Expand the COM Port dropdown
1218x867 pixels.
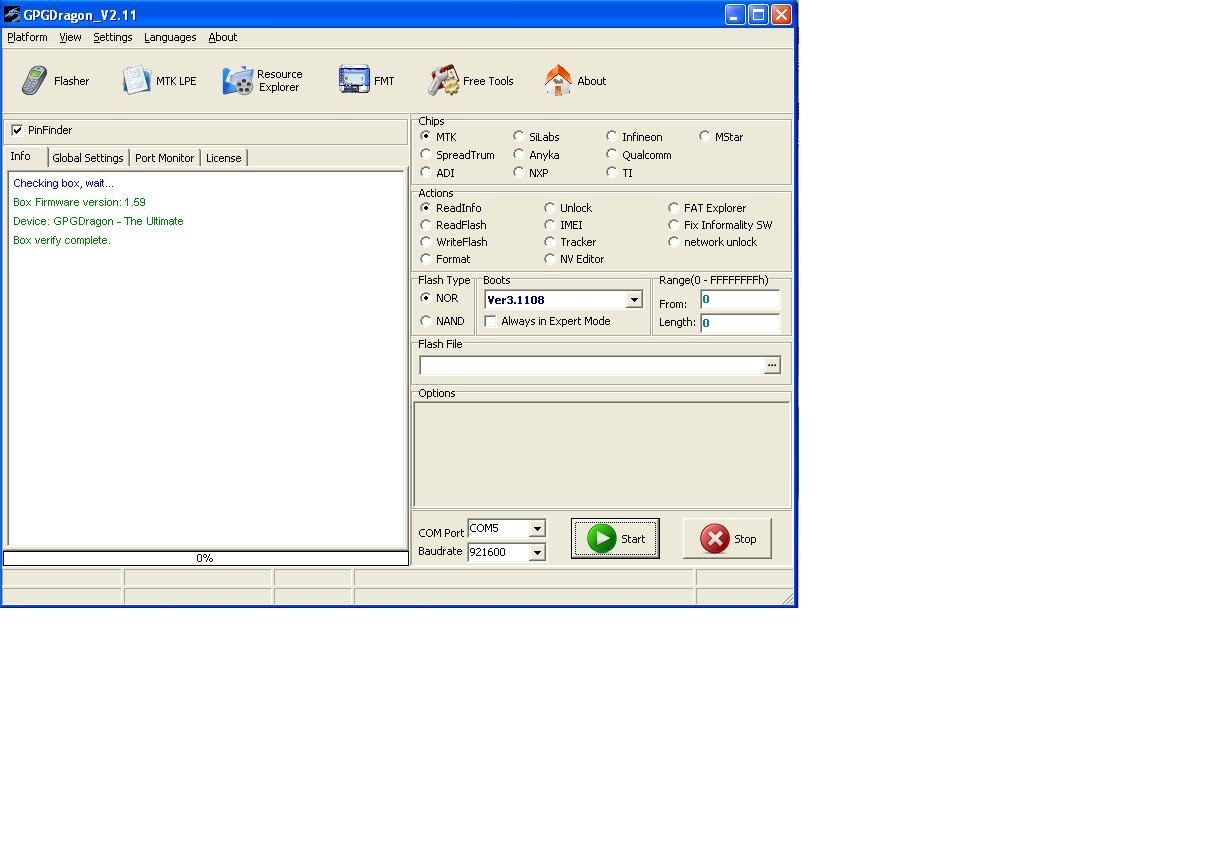pyautogui.click(x=537, y=528)
